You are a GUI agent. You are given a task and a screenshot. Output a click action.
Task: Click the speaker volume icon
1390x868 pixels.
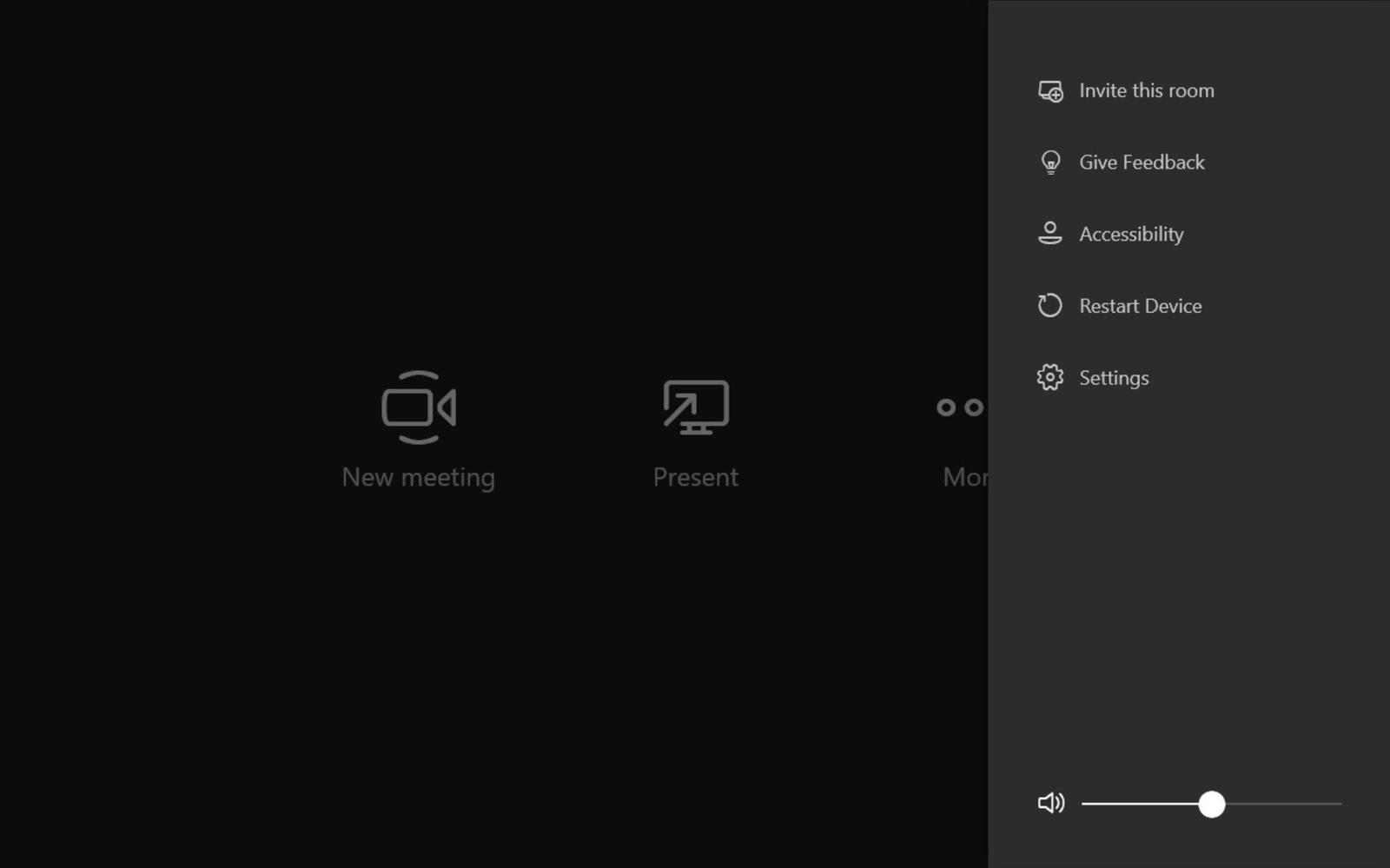(1050, 804)
